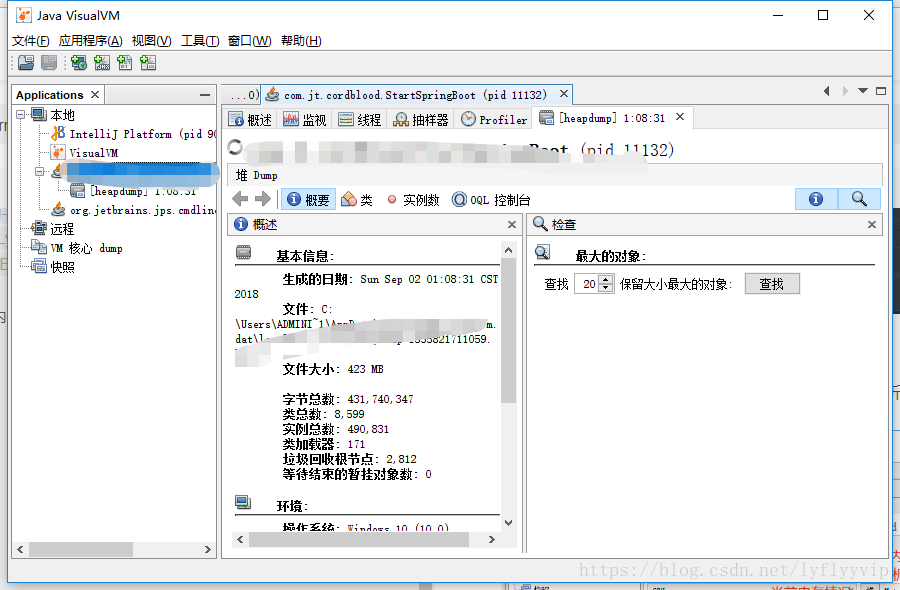Open the 帮助(H) menu

pyautogui.click(x=301, y=41)
